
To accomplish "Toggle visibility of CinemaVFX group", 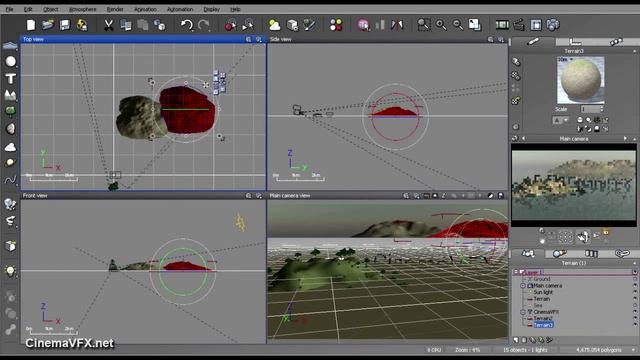I will click(635, 312).
